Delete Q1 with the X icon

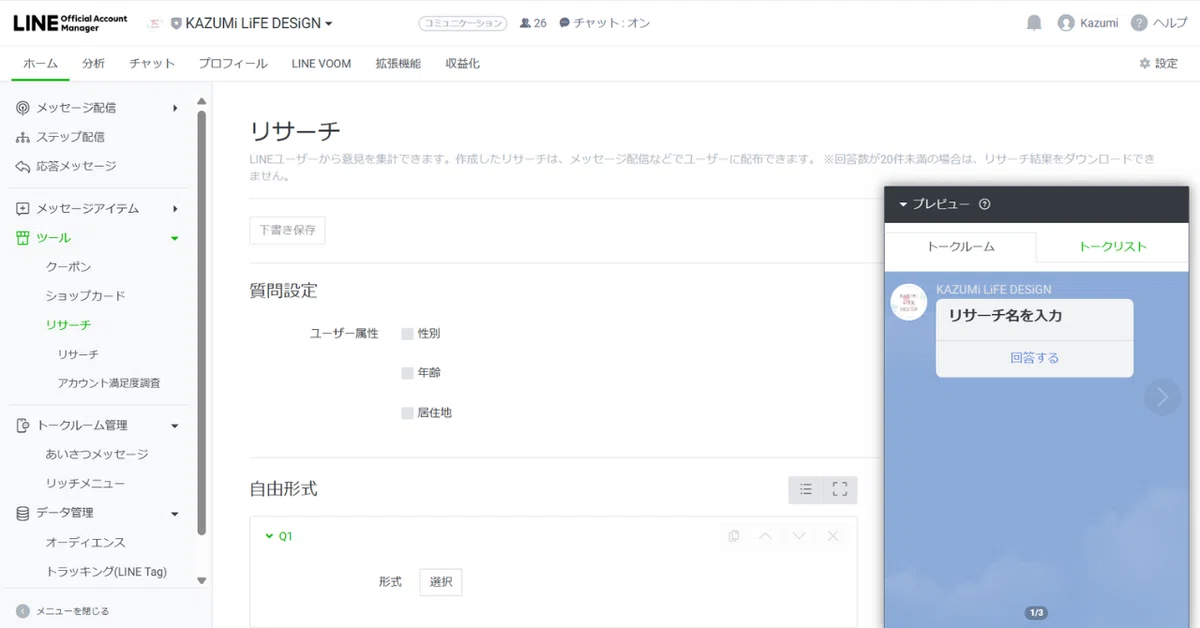pos(832,536)
